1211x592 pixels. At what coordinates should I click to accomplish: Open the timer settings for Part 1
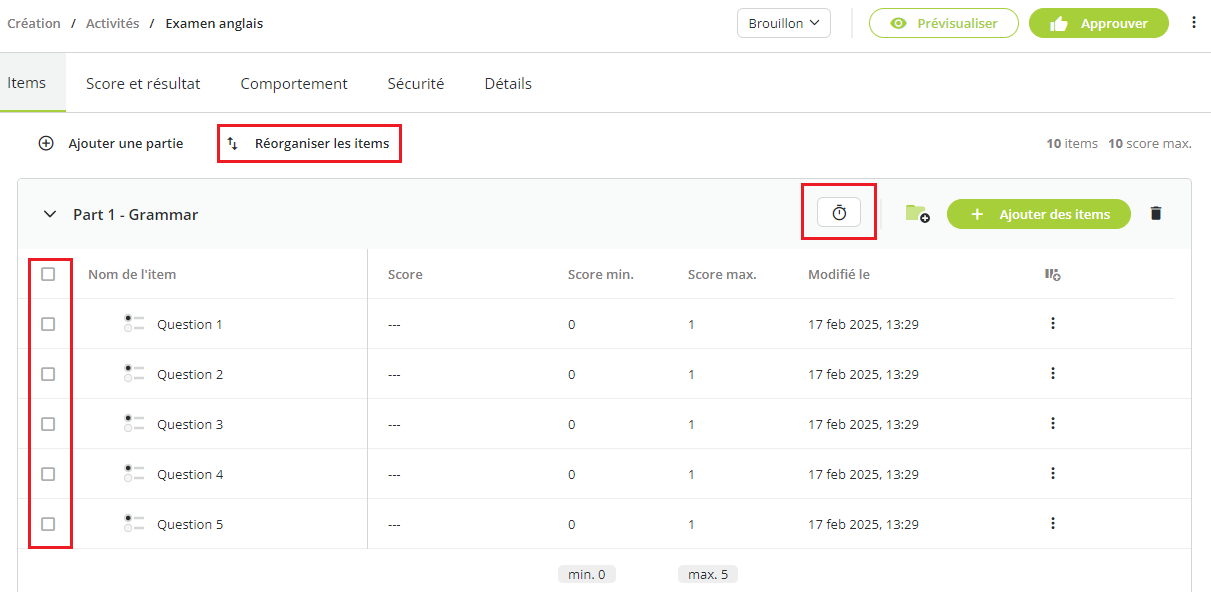839,212
